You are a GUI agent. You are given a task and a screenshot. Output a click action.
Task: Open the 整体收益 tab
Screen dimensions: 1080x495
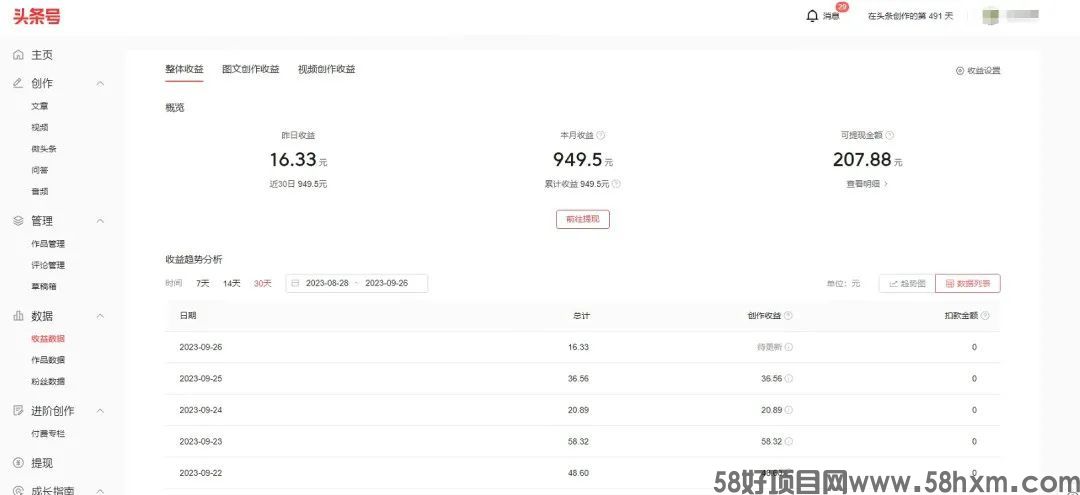pyautogui.click(x=184, y=70)
